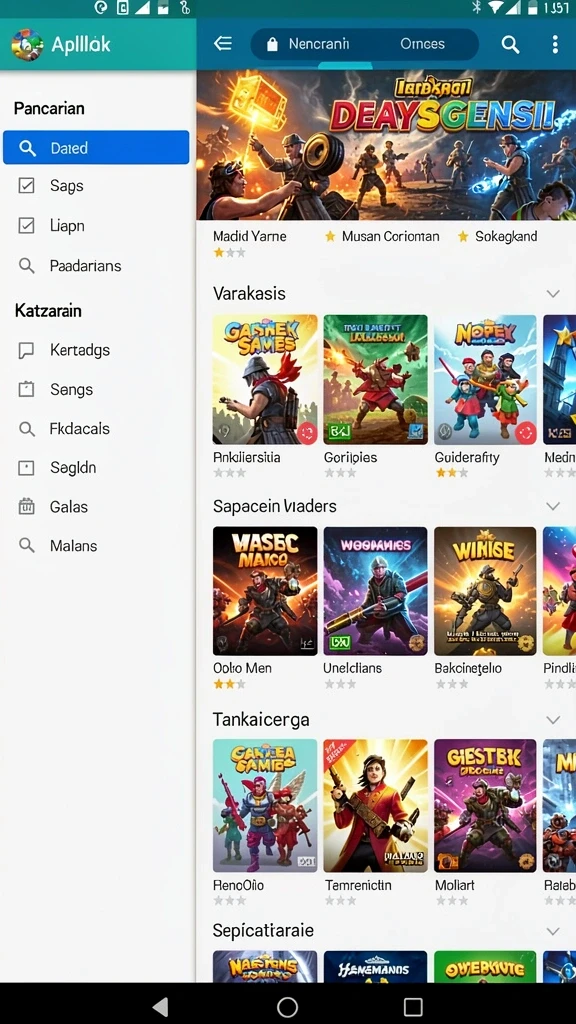Image resolution: width=576 pixels, height=1024 pixels.
Task: Open the three-dot overflow menu
Action: coord(554,44)
